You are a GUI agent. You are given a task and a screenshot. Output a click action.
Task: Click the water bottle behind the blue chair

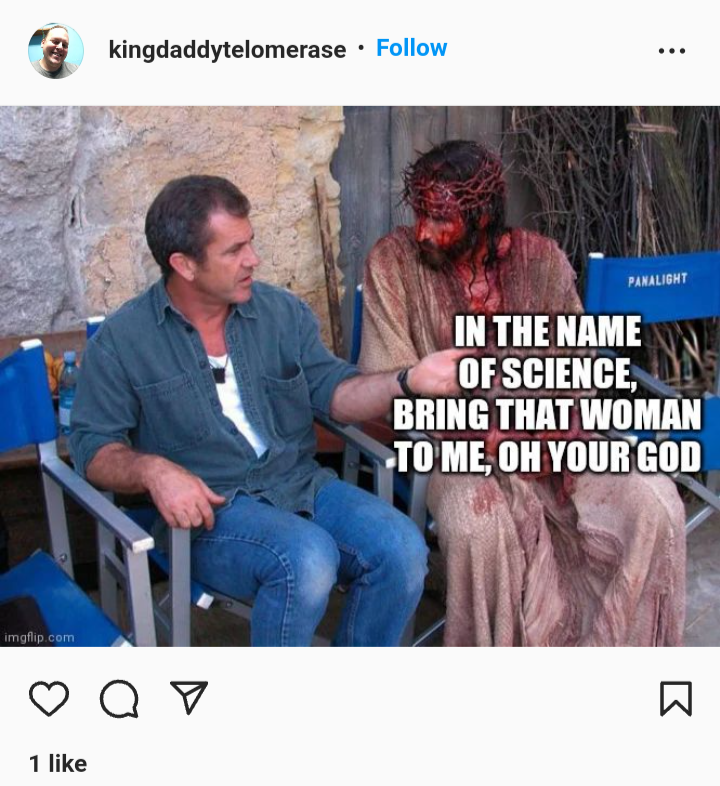pos(68,388)
